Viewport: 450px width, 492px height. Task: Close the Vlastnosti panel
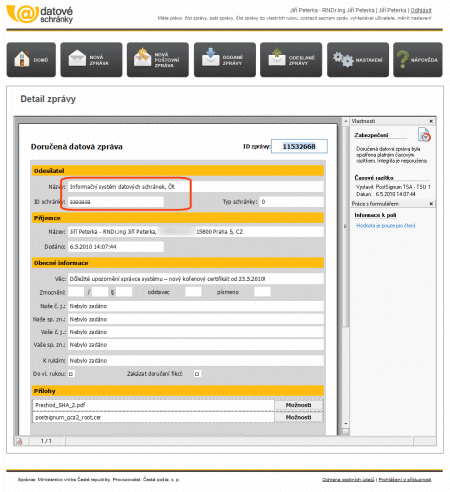pos(431,121)
